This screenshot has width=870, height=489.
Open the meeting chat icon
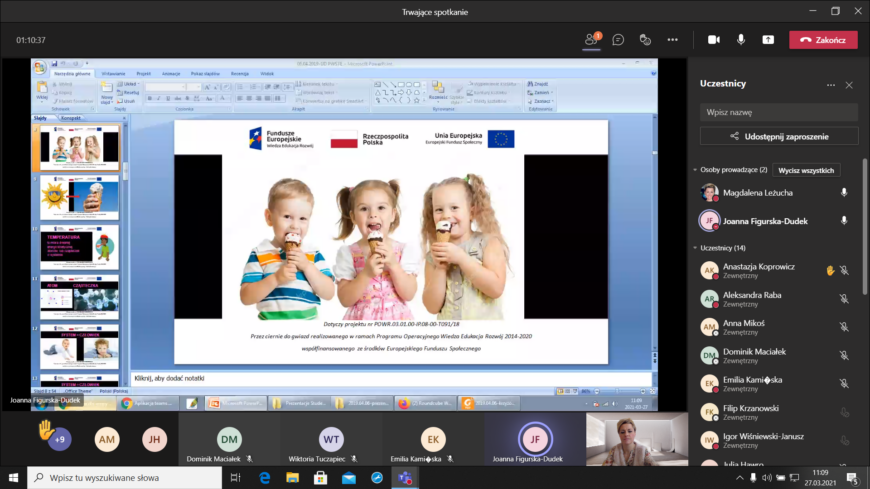[618, 40]
